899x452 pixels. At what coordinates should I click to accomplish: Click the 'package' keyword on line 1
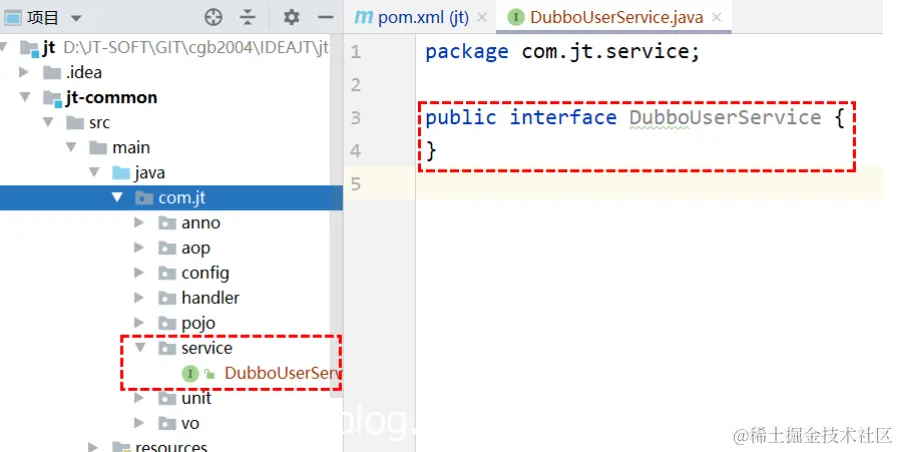[x=466, y=52]
